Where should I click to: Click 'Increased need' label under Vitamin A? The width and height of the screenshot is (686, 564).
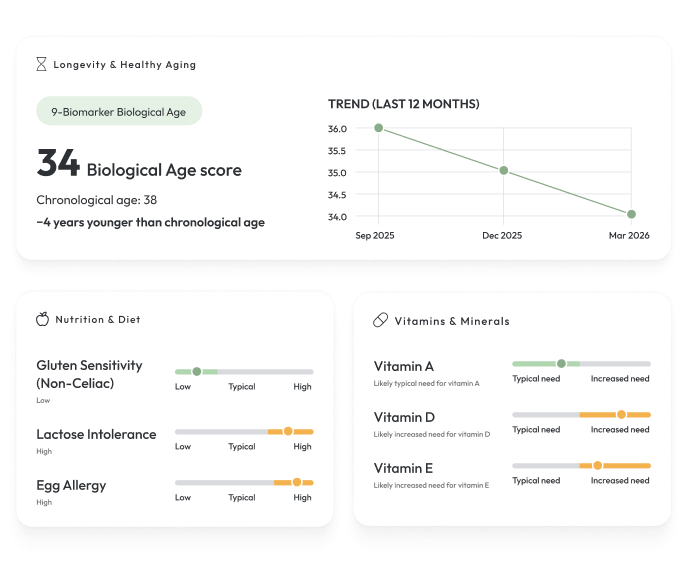(x=620, y=378)
